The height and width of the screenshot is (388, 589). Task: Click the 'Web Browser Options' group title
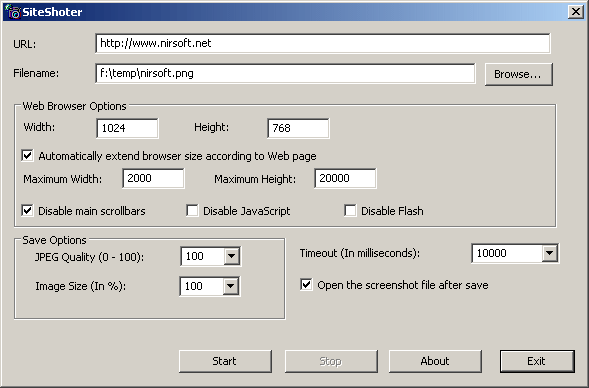74,106
